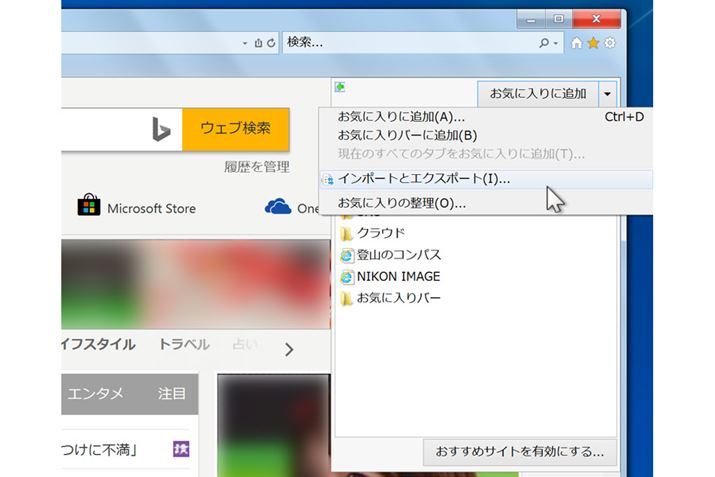Click the 登山のコンパス page icon
The height and width of the screenshot is (477, 715).
click(347, 255)
